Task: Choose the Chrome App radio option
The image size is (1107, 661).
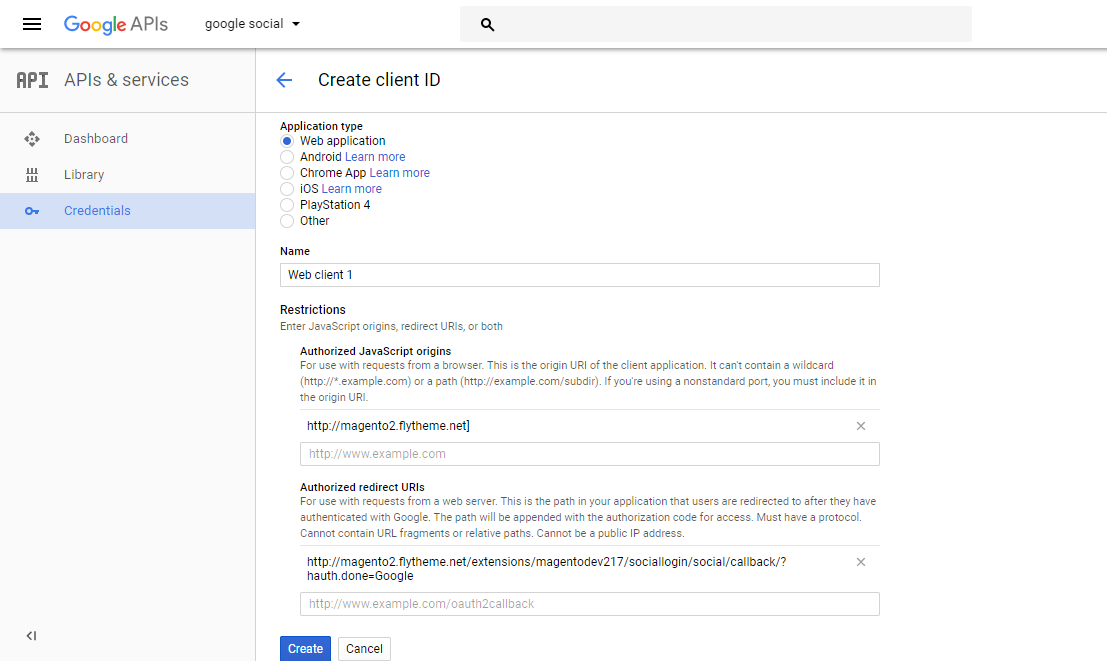Action: pyautogui.click(x=287, y=173)
